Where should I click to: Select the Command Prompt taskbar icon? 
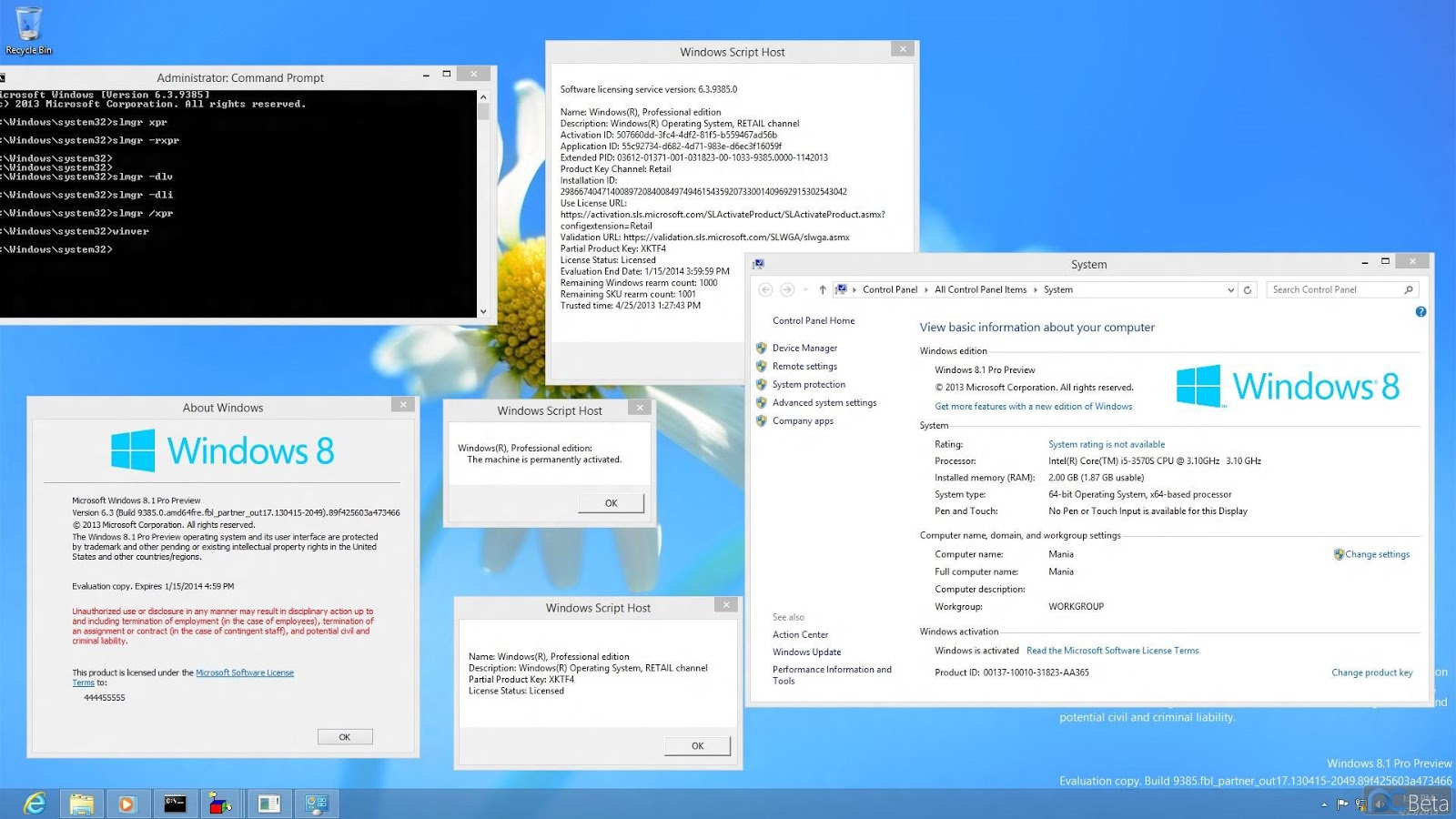tap(175, 804)
